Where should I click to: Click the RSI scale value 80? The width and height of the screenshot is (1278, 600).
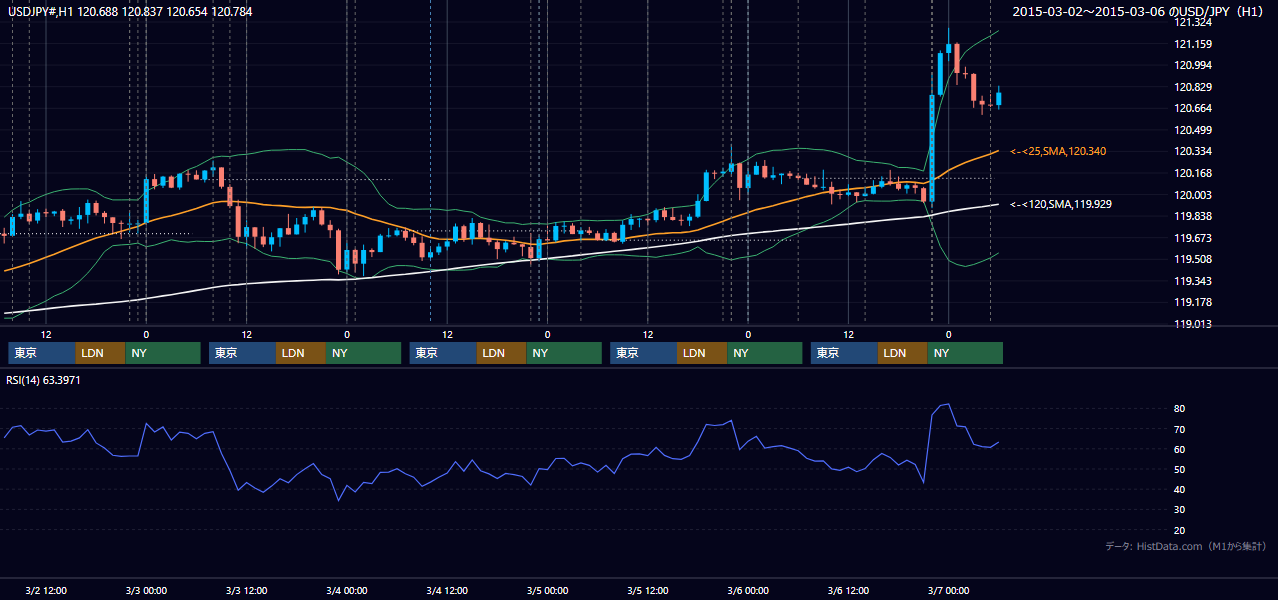1180,409
